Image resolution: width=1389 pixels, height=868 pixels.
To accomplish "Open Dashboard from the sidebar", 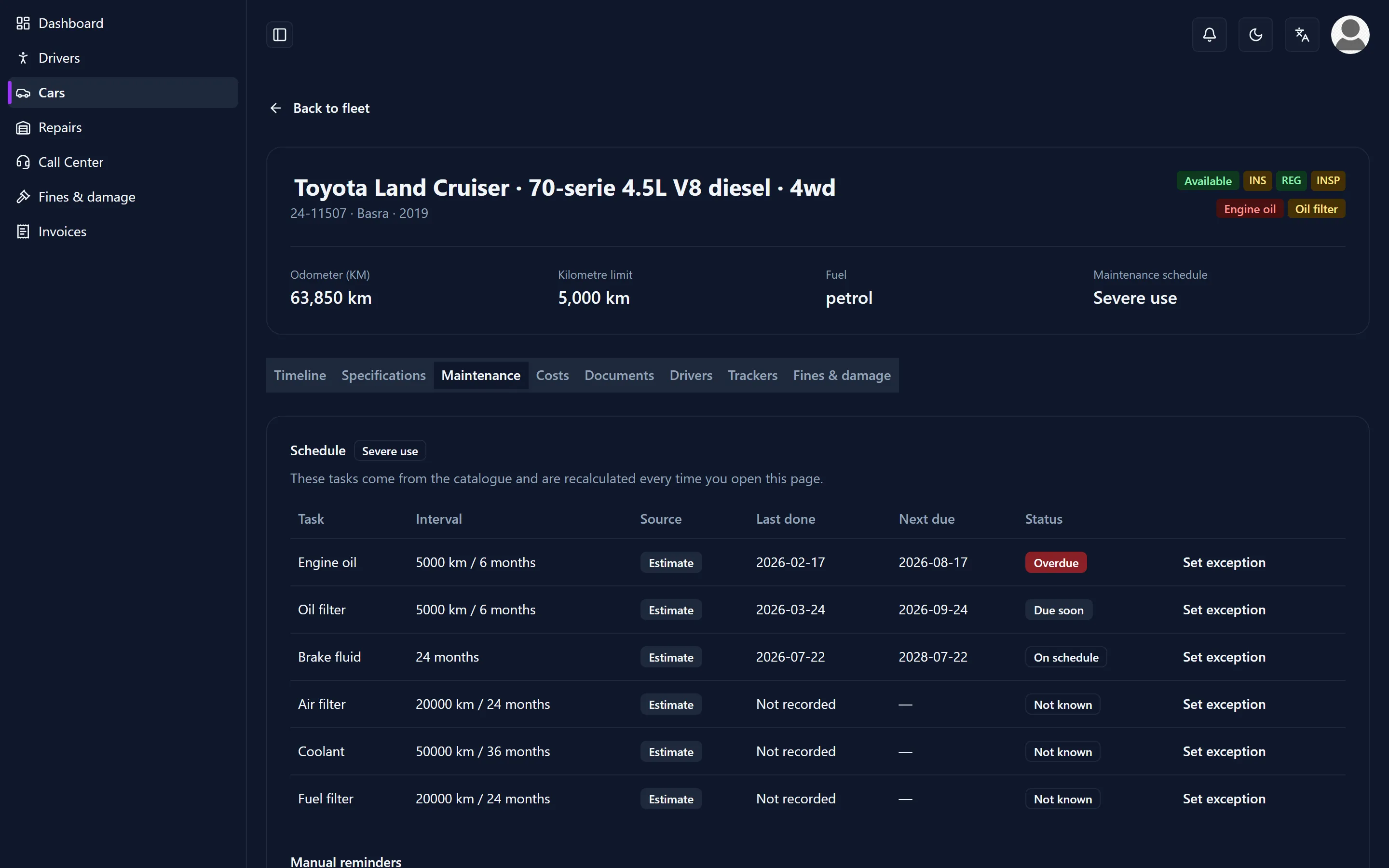I will [x=70, y=24].
